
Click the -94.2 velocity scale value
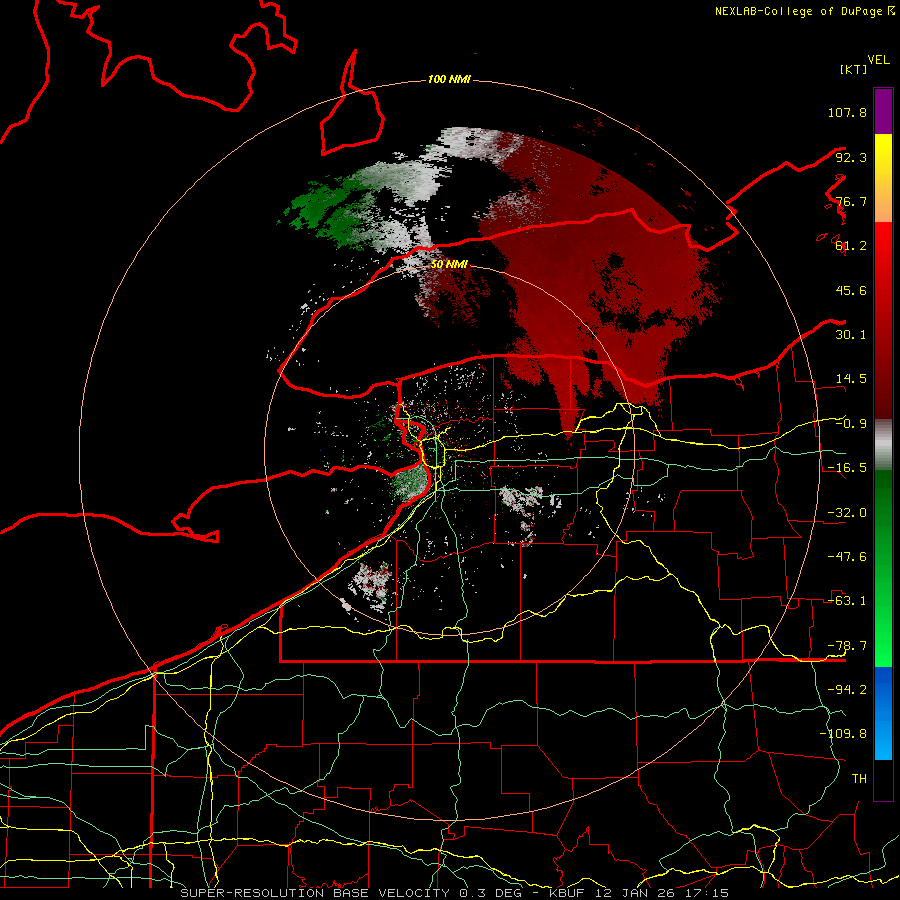847,690
